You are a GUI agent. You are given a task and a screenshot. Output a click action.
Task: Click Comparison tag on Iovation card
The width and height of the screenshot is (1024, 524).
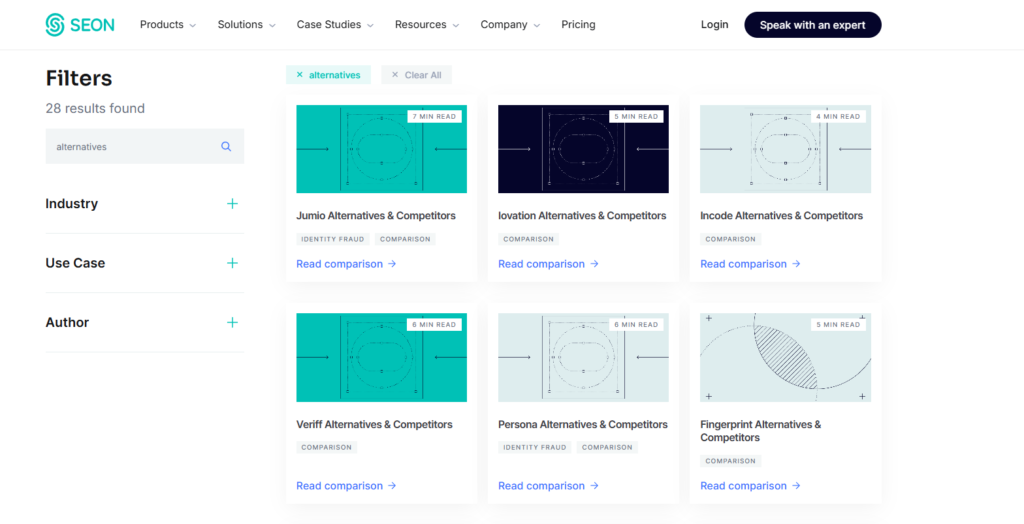[528, 239]
